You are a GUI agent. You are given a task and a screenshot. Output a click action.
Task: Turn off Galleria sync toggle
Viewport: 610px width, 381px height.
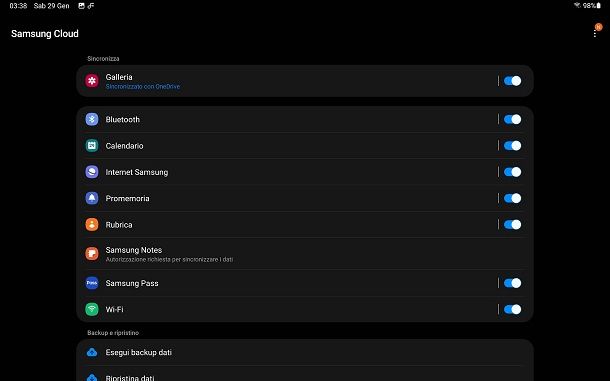(512, 81)
